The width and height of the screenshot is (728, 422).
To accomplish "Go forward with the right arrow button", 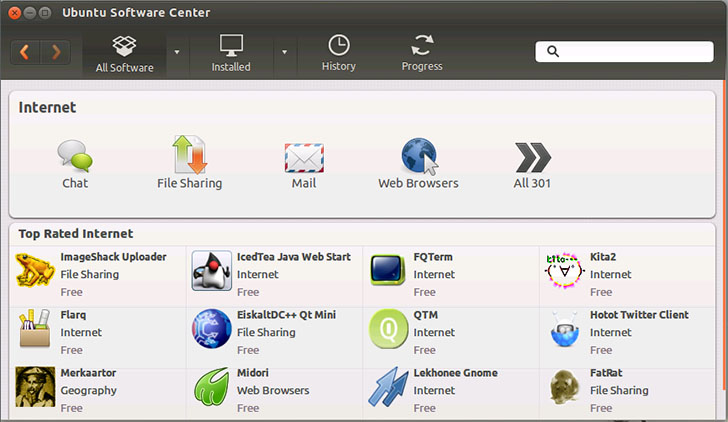I will 56,52.
